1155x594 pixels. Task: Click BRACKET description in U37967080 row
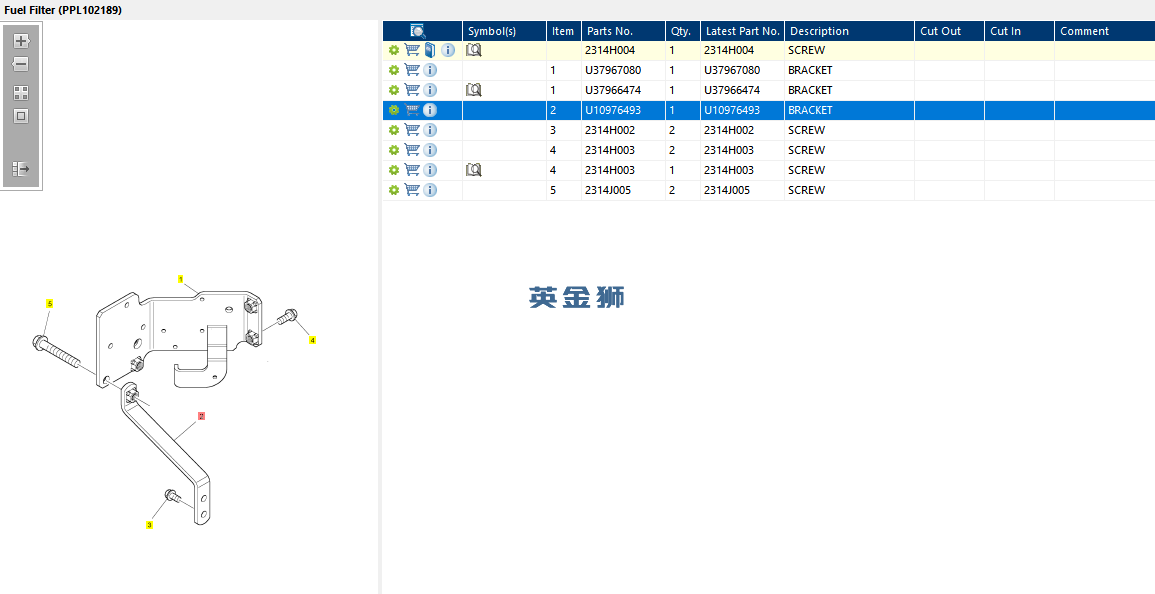(810, 70)
